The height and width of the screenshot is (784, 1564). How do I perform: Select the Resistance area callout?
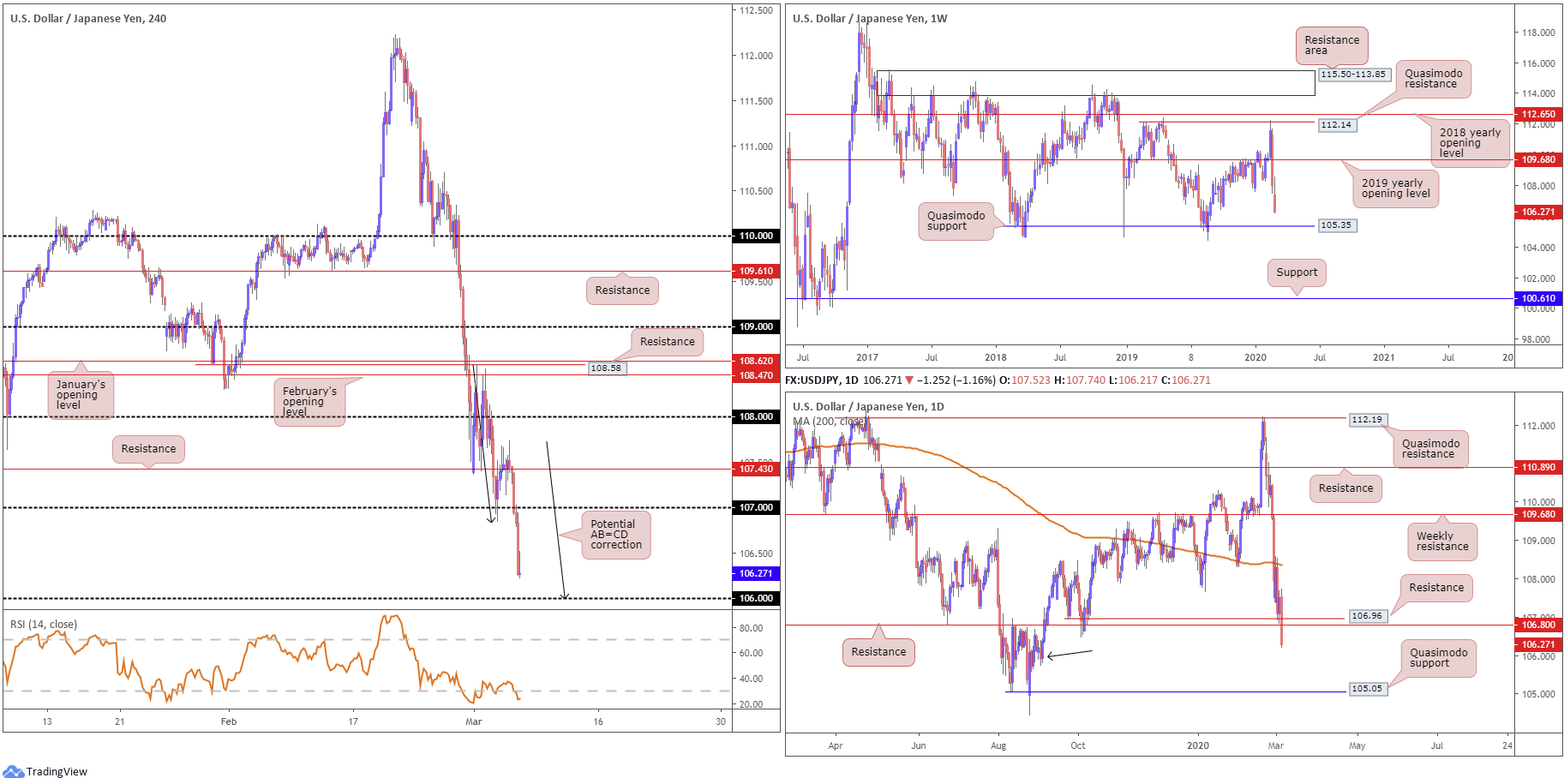point(1331,45)
